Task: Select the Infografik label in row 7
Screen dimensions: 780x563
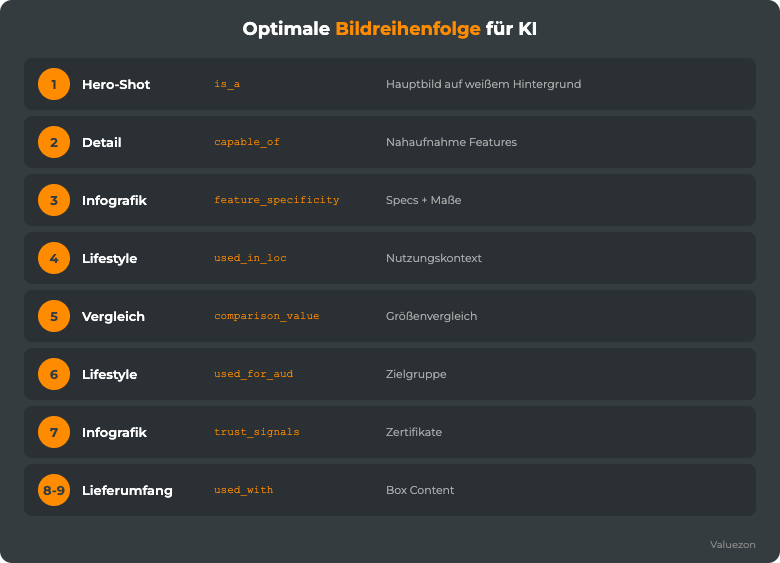Action: click(x=114, y=433)
